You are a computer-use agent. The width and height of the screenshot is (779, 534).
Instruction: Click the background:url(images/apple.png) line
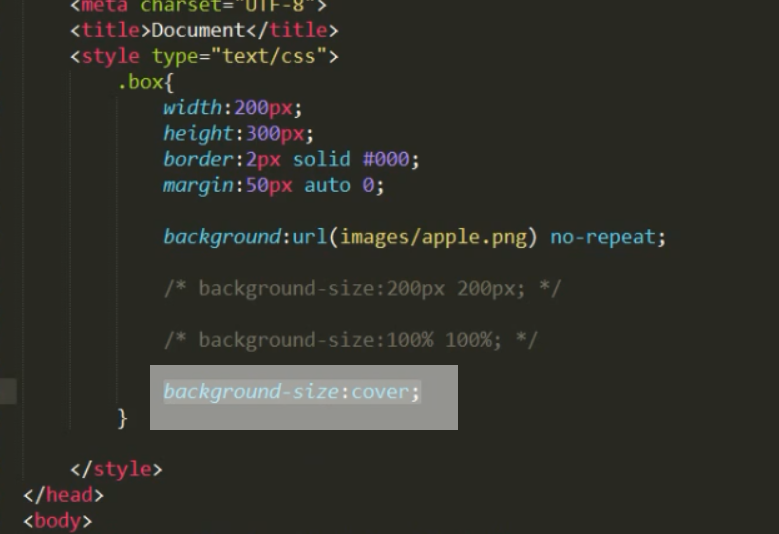point(414,237)
